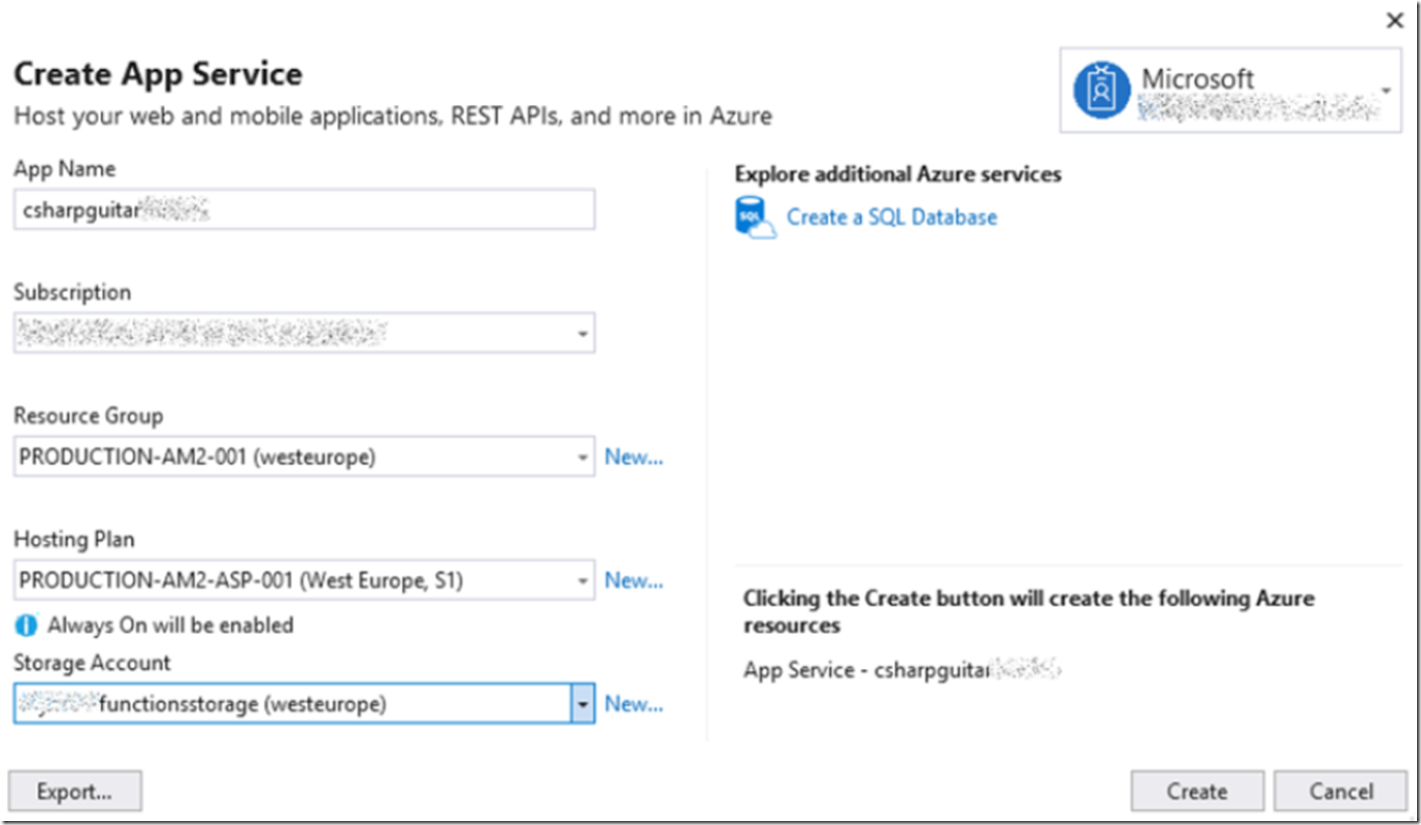The height and width of the screenshot is (825, 1421).
Task: Click the Hosting Plan label
Action: pos(74,539)
